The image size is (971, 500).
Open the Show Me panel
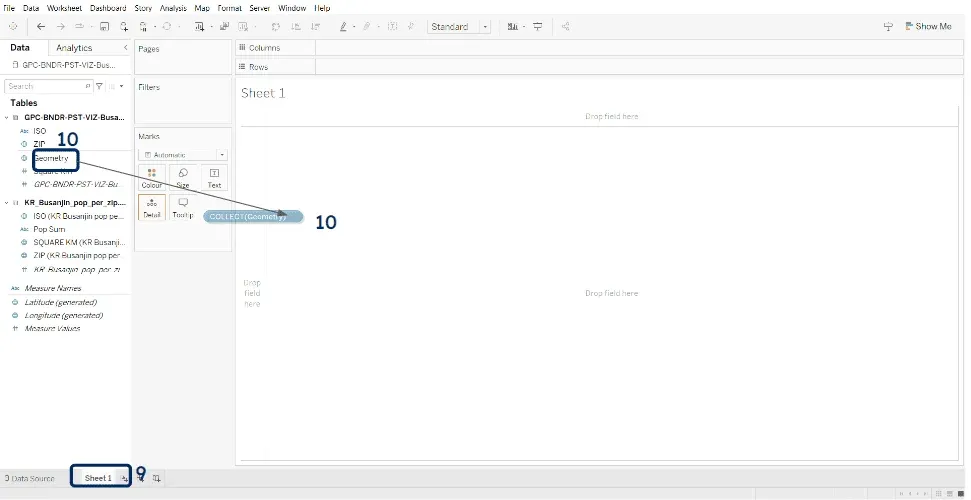point(928,27)
